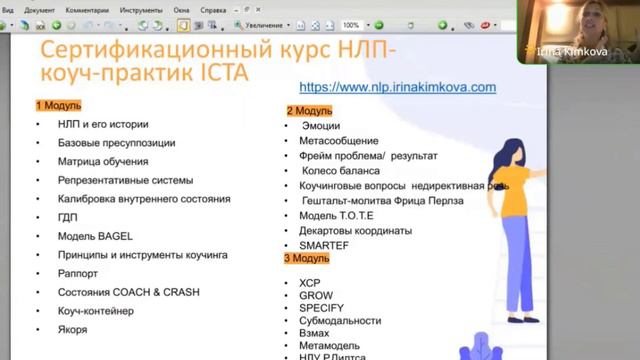Screen dimensions: 640x360
Task: Open the Окна menu
Action: (181, 10)
